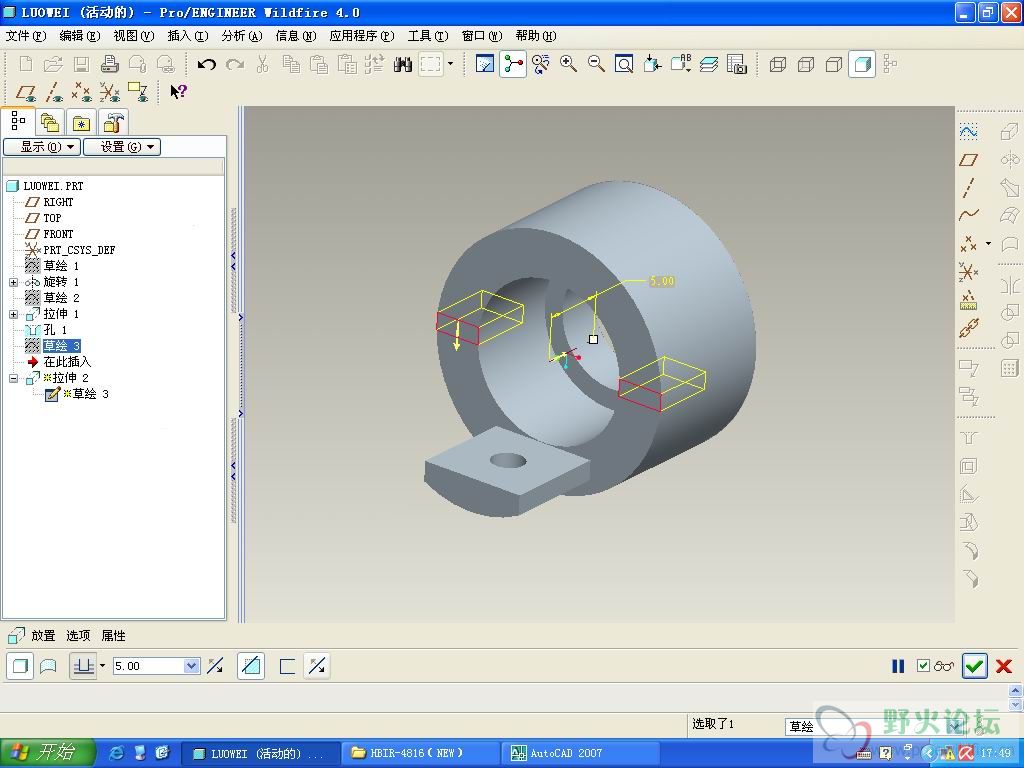Expand the 拉伸 1 tree node
Screen dimensions: 1024x768
(13, 314)
